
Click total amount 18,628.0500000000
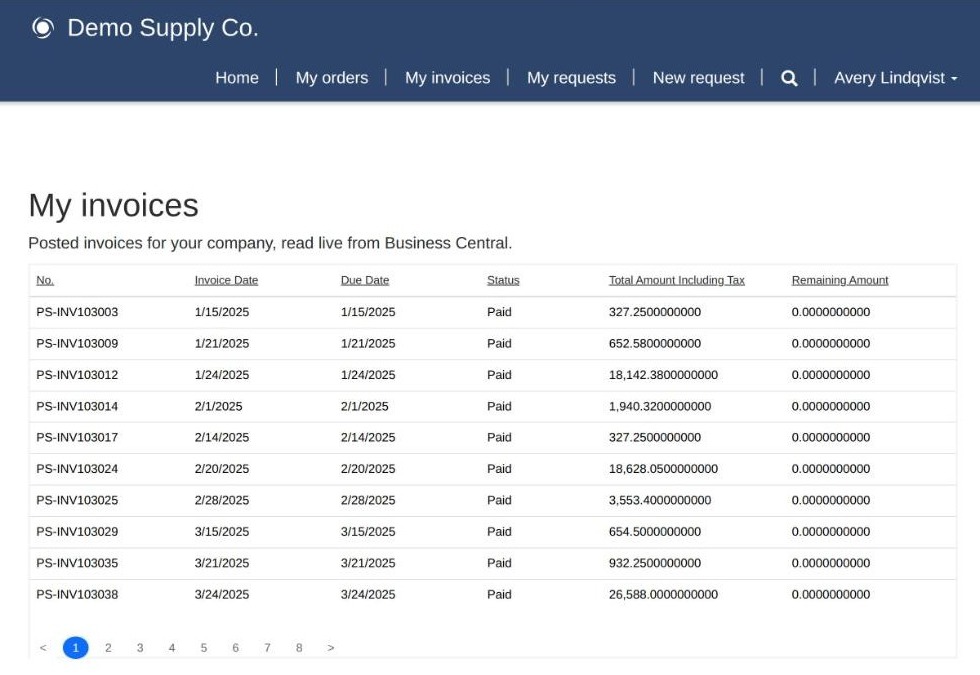point(663,469)
